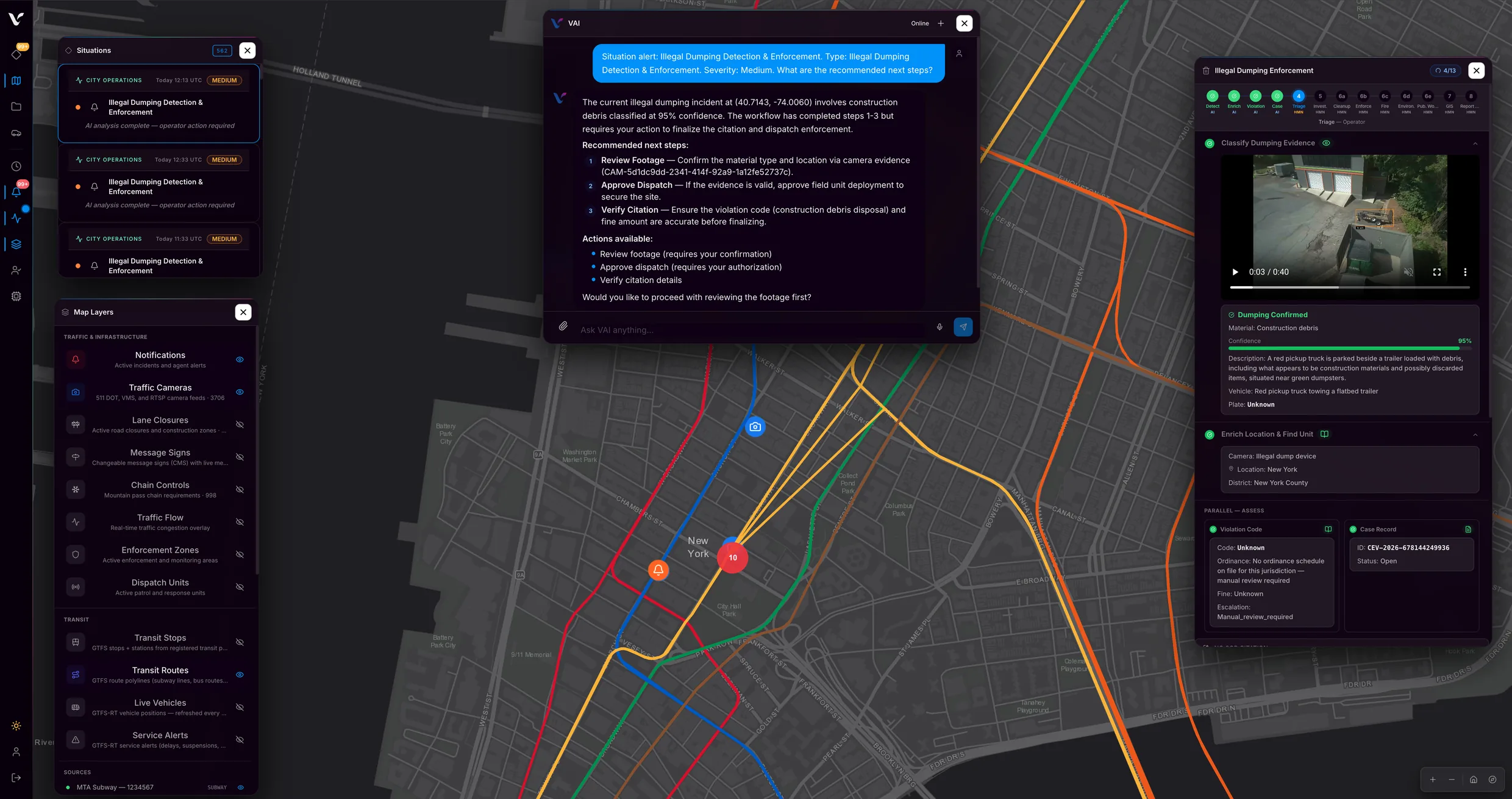Open the folder icon in left sidebar

pyautogui.click(x=16, y=107)
